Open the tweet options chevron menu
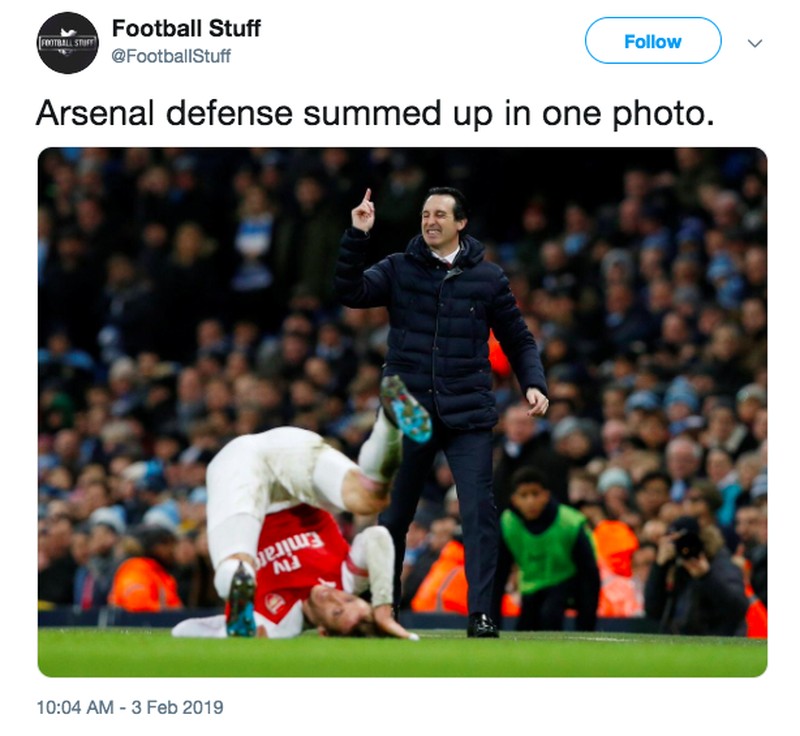The width and height of the screenshot is (800, 736). pos(755,43)
